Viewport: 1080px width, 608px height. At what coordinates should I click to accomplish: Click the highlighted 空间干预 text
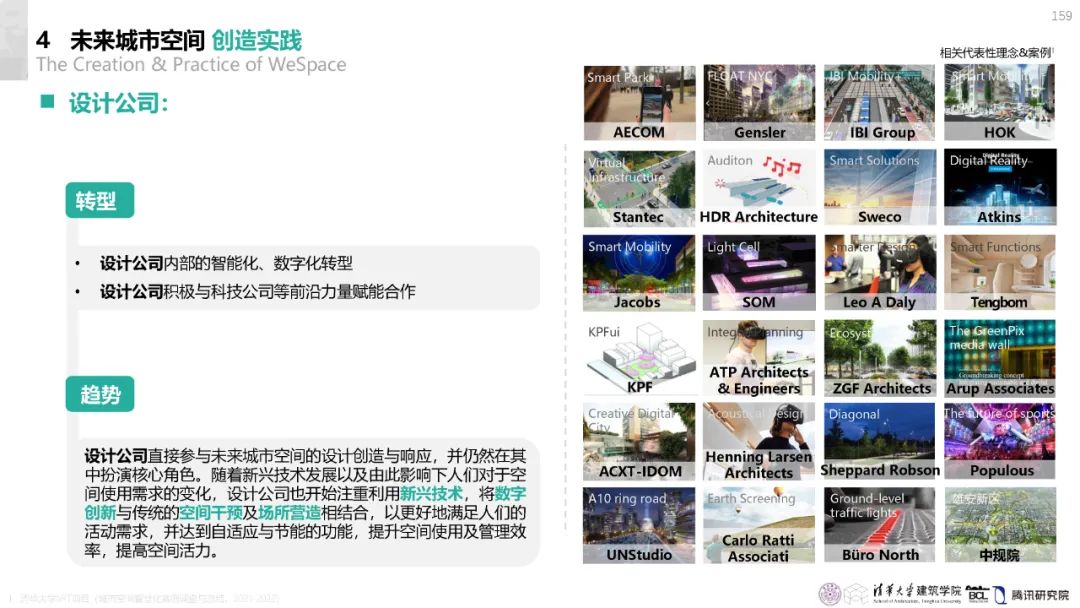[x=210, y=512]
